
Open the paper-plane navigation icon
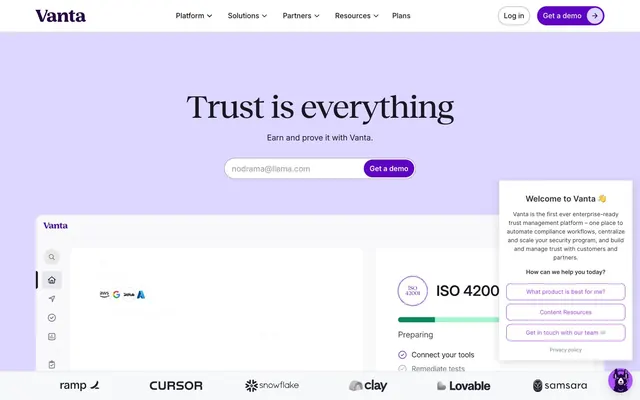click(x=52, y=299)
